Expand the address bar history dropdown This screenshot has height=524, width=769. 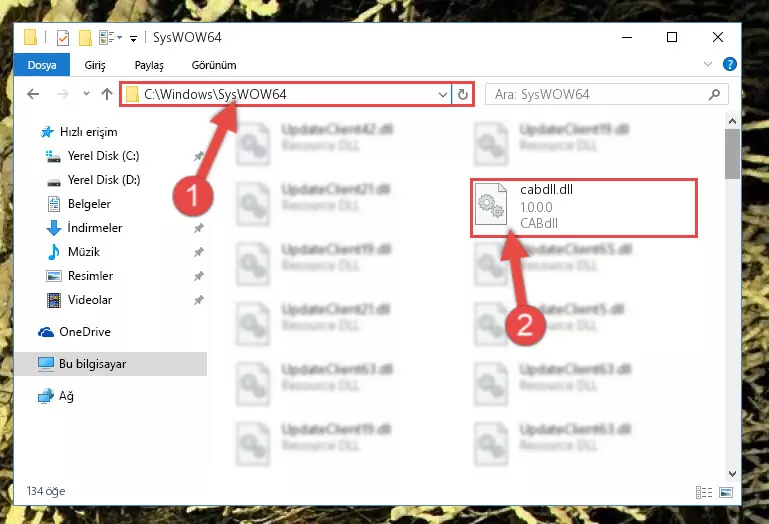coord(442,94)
